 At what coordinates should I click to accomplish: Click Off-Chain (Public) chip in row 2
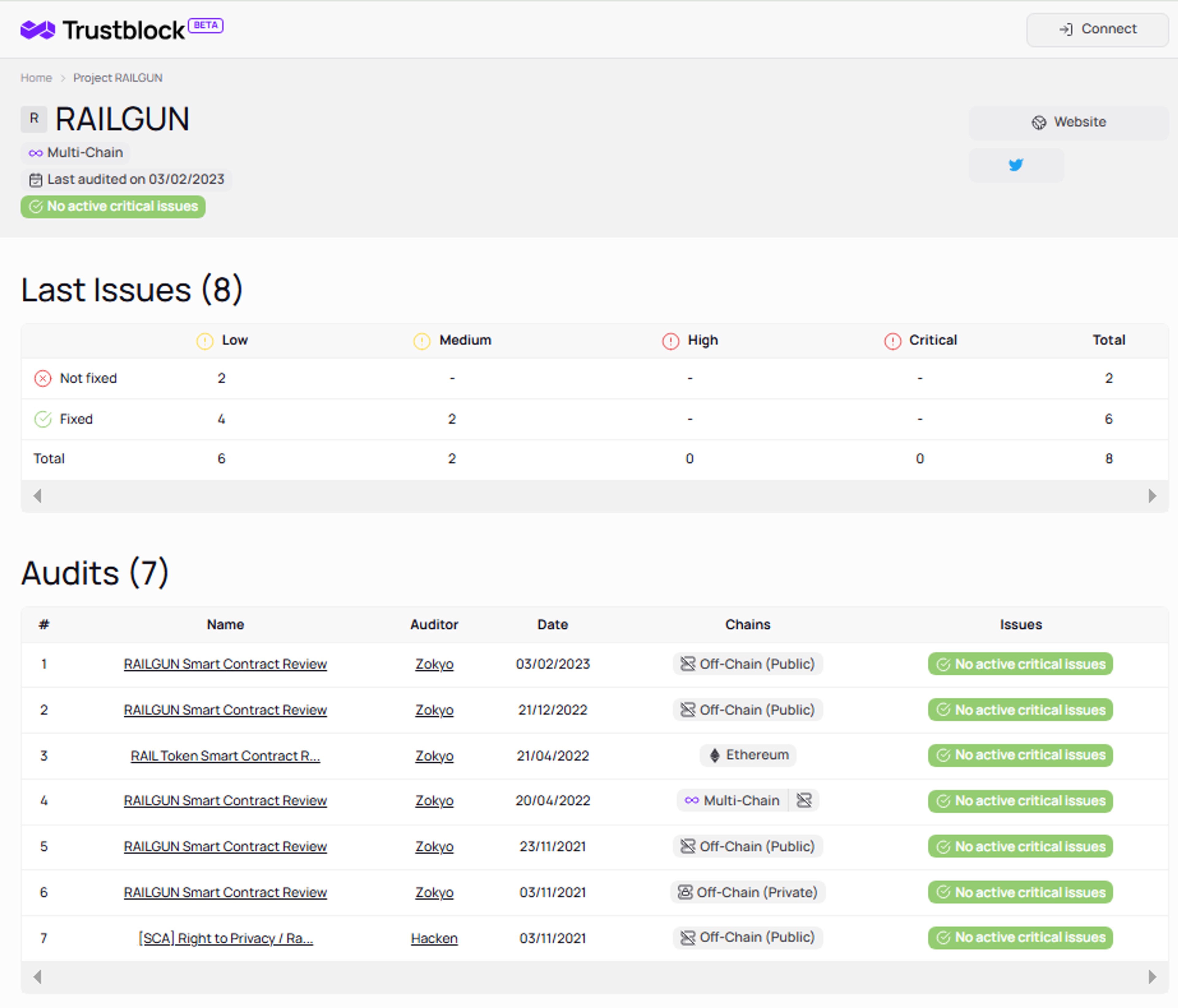[x=748, y=710]
